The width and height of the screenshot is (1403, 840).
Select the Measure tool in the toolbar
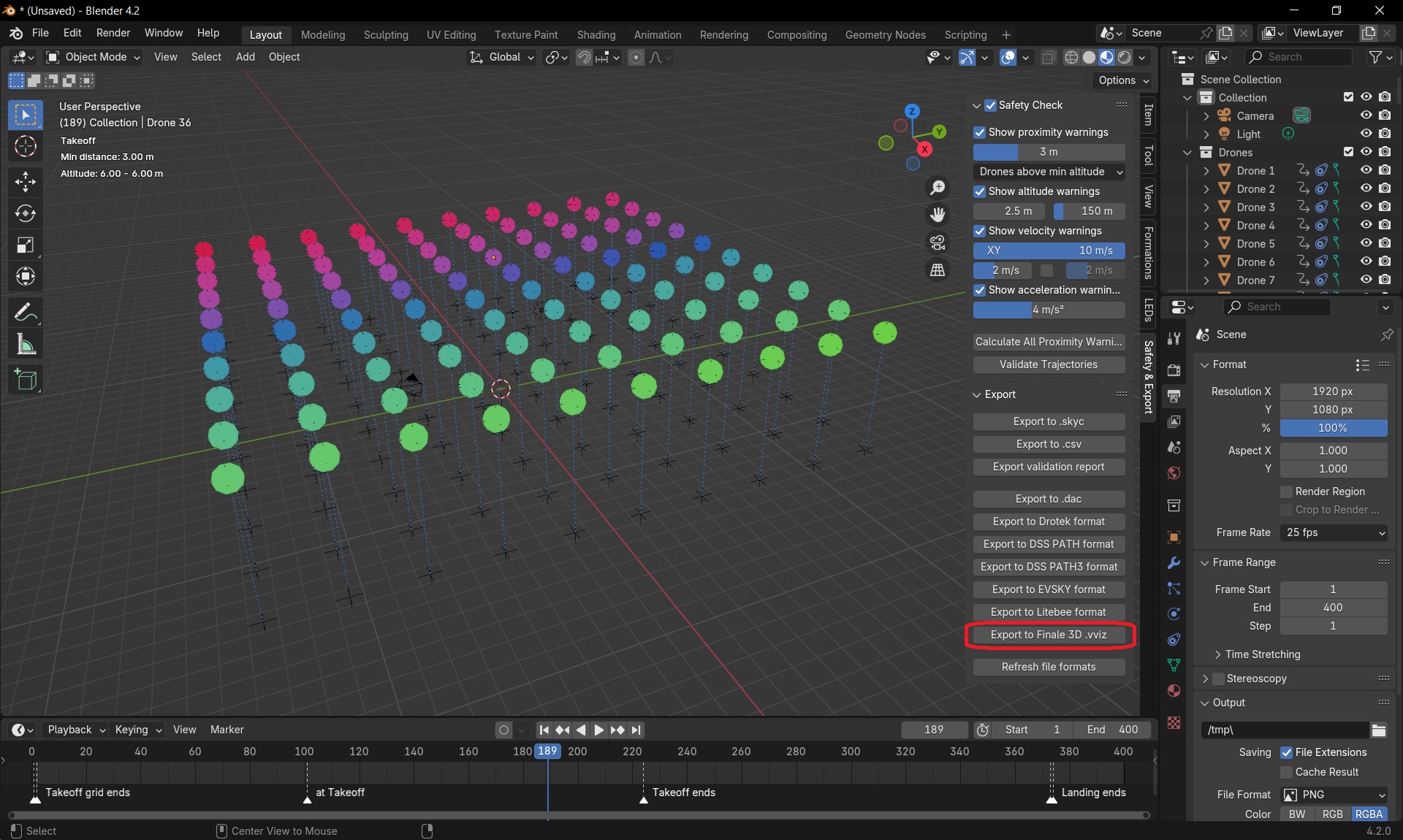26,344
